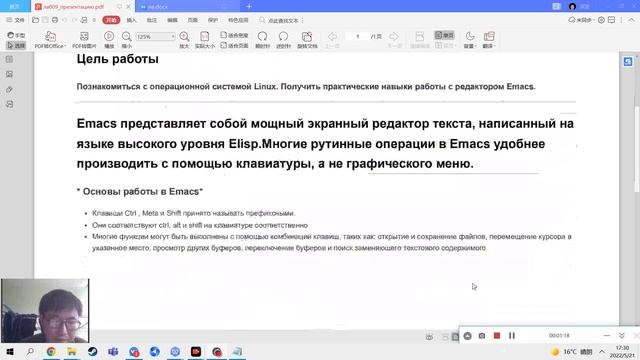Switch to the docx document tab

click(x=188, y=7)
